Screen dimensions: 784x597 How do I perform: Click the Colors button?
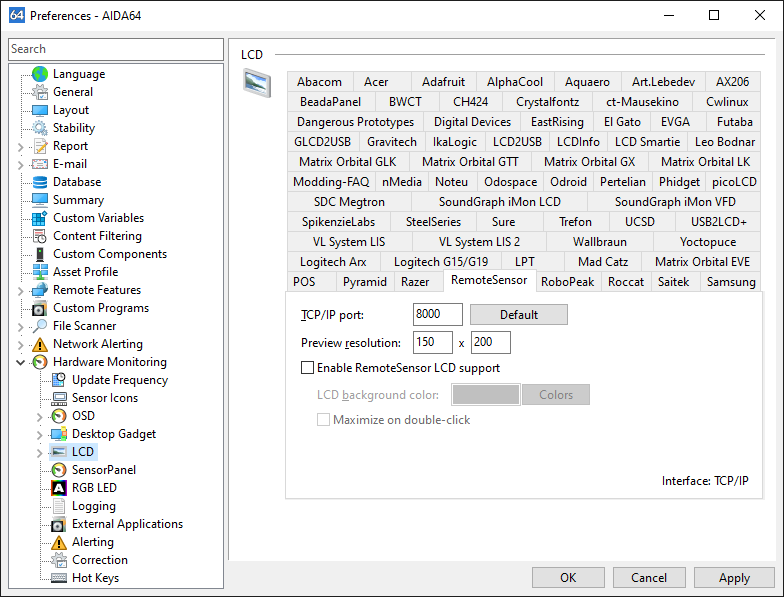556,394
